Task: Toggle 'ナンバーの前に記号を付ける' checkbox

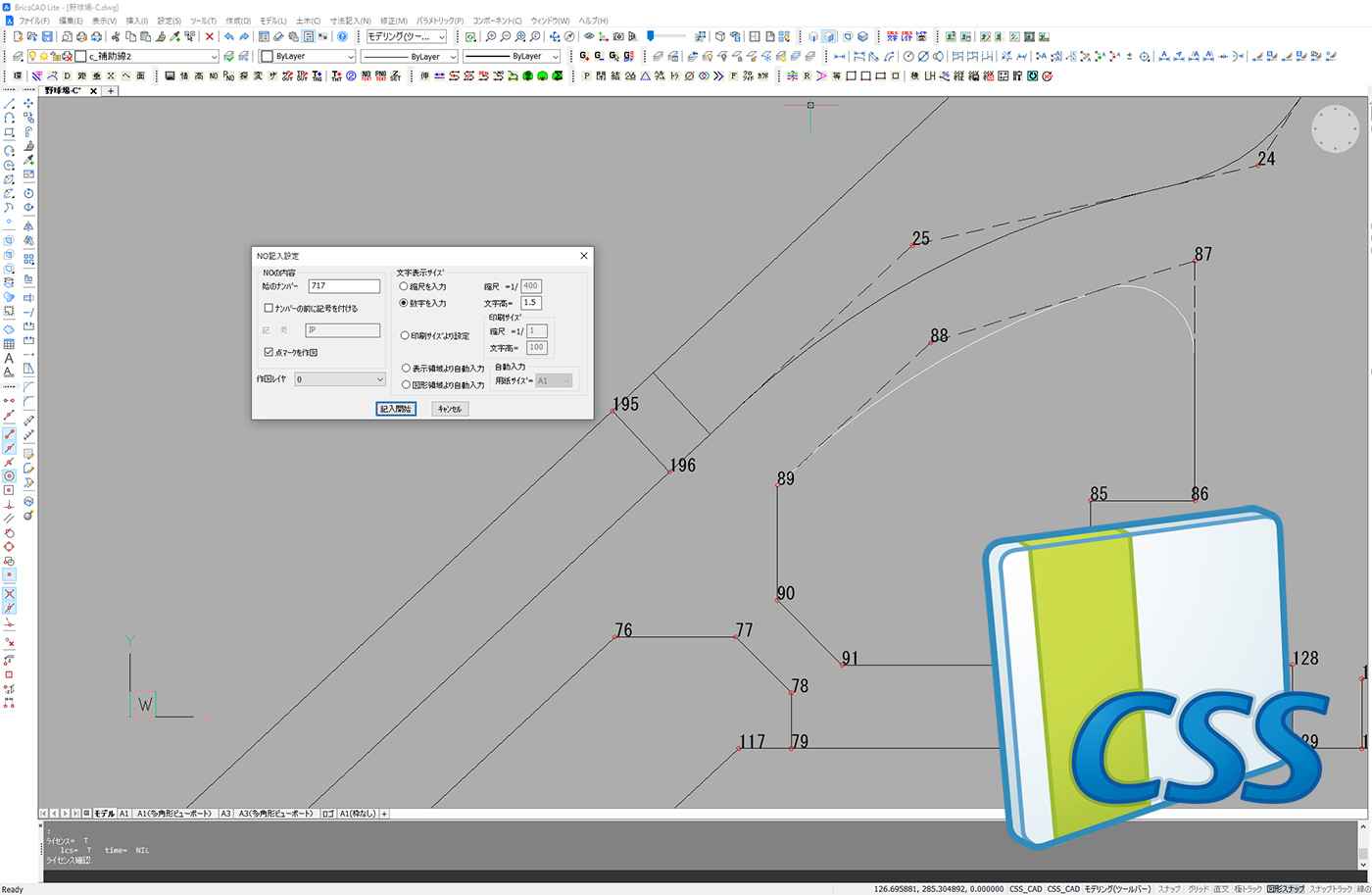Action: coord(269,308)
